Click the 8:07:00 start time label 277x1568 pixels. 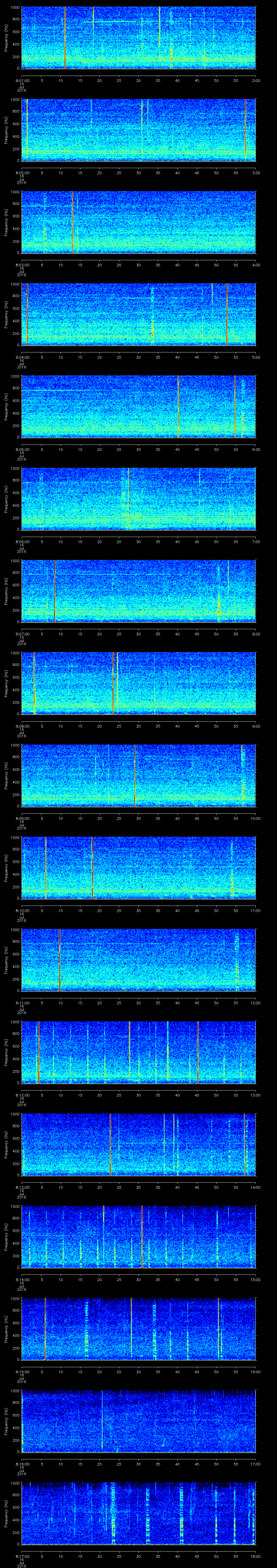pos(22,634)
